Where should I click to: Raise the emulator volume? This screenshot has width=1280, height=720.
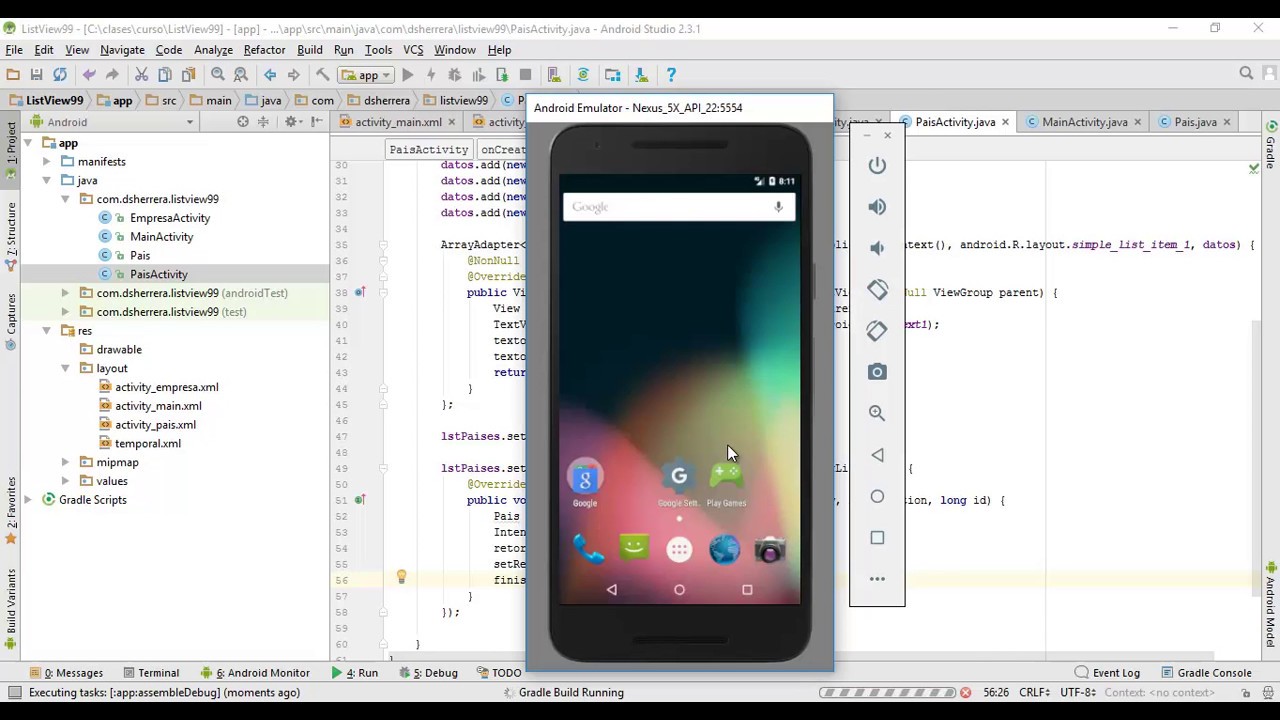coord(877,207)
